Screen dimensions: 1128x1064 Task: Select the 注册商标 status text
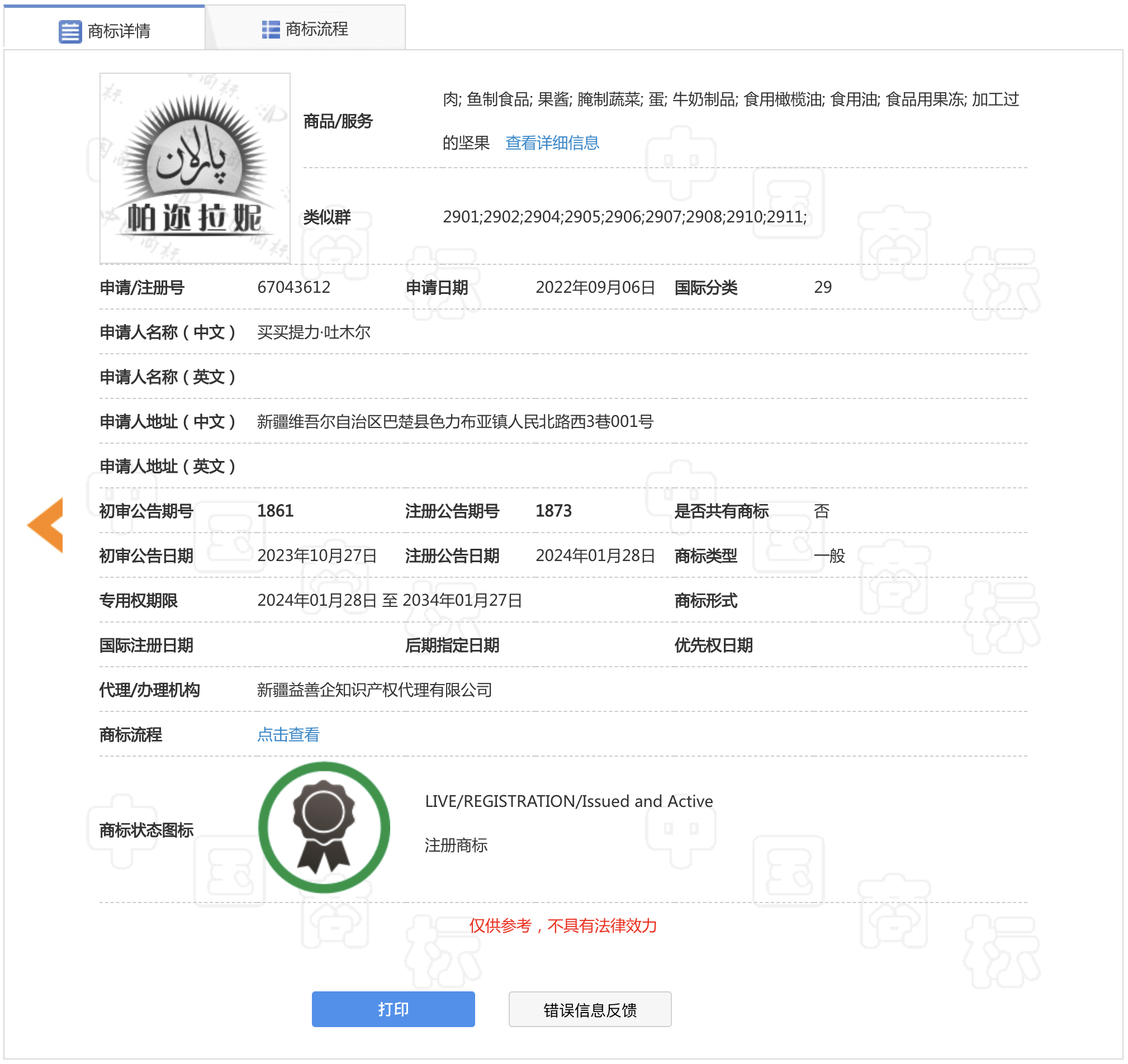tap(456, 846)
